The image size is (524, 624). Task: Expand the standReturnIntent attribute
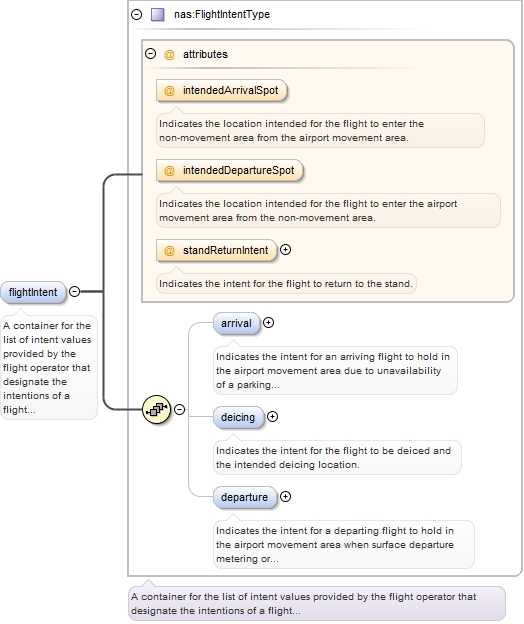285,250
